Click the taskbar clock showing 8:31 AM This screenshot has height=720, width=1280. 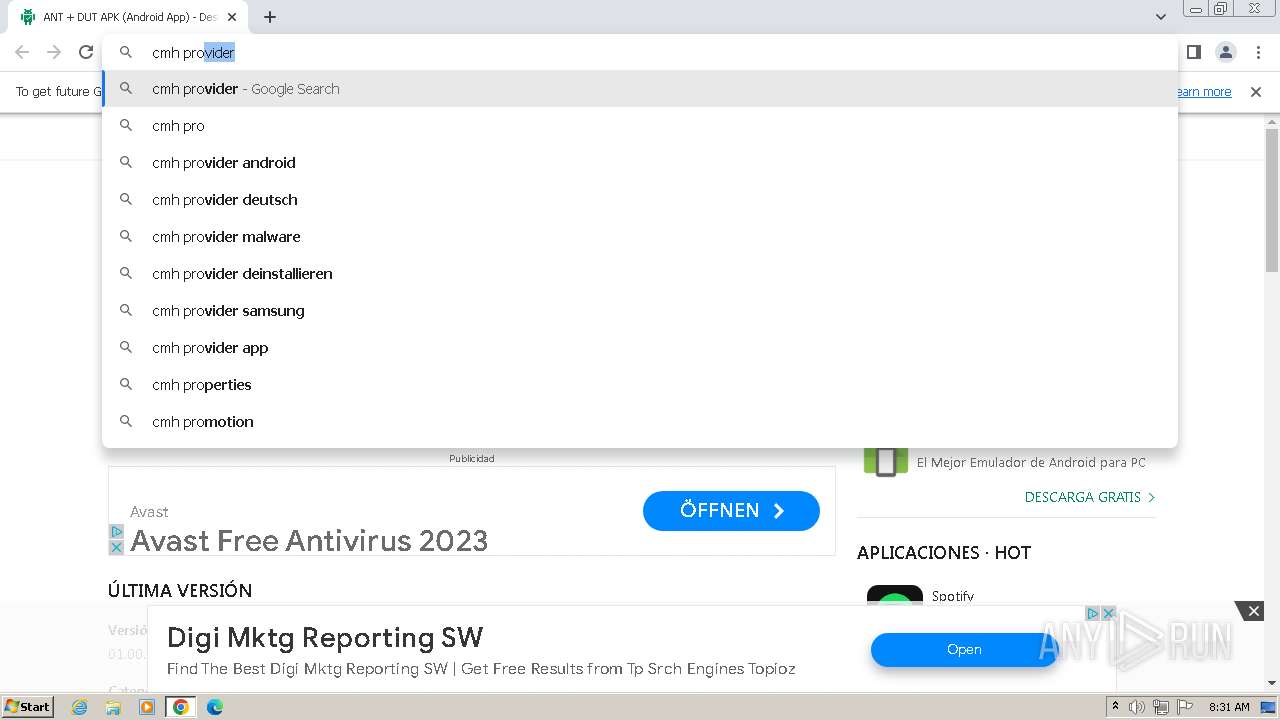(1229, 707)
